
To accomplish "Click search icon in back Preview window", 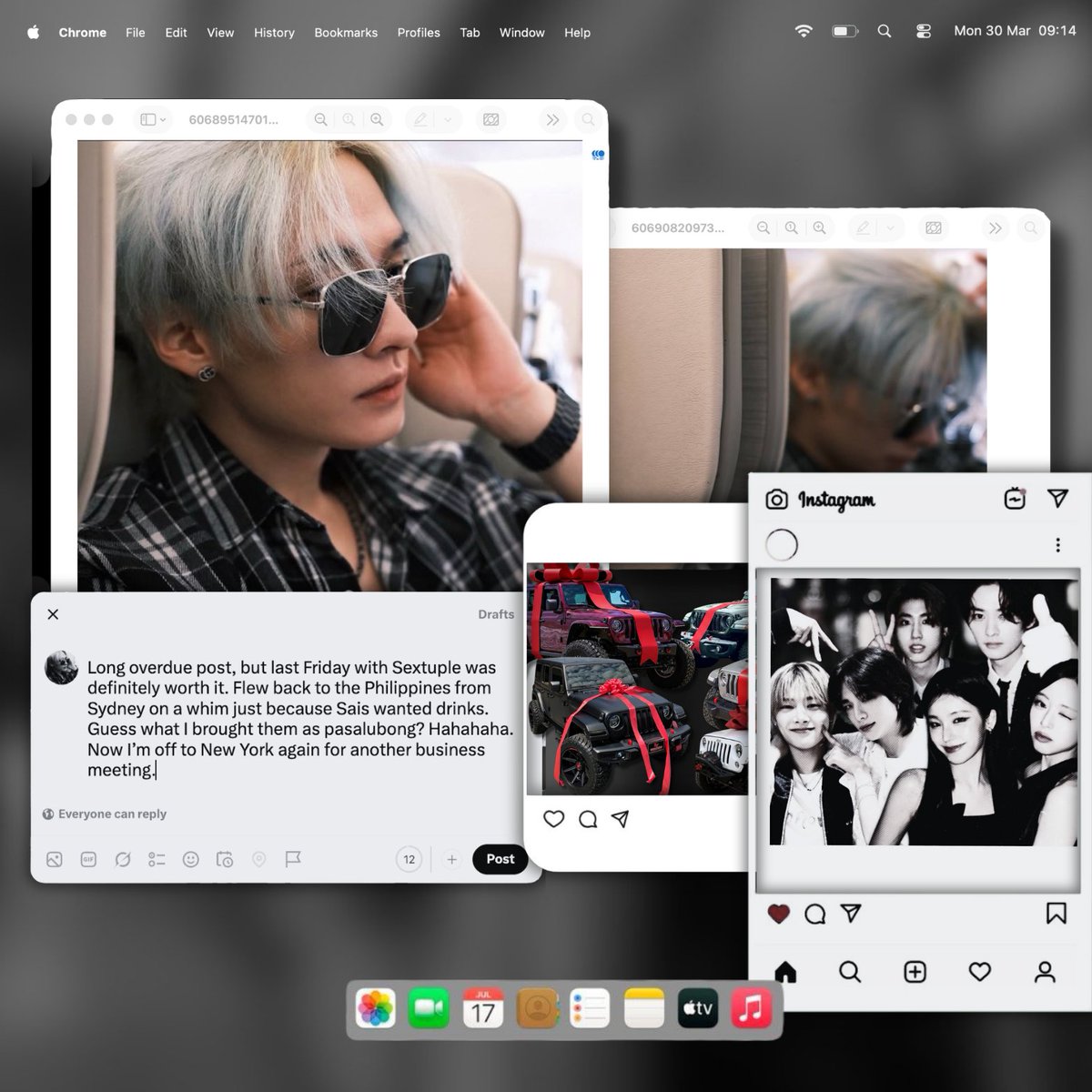I will (x=1030, y=227).
